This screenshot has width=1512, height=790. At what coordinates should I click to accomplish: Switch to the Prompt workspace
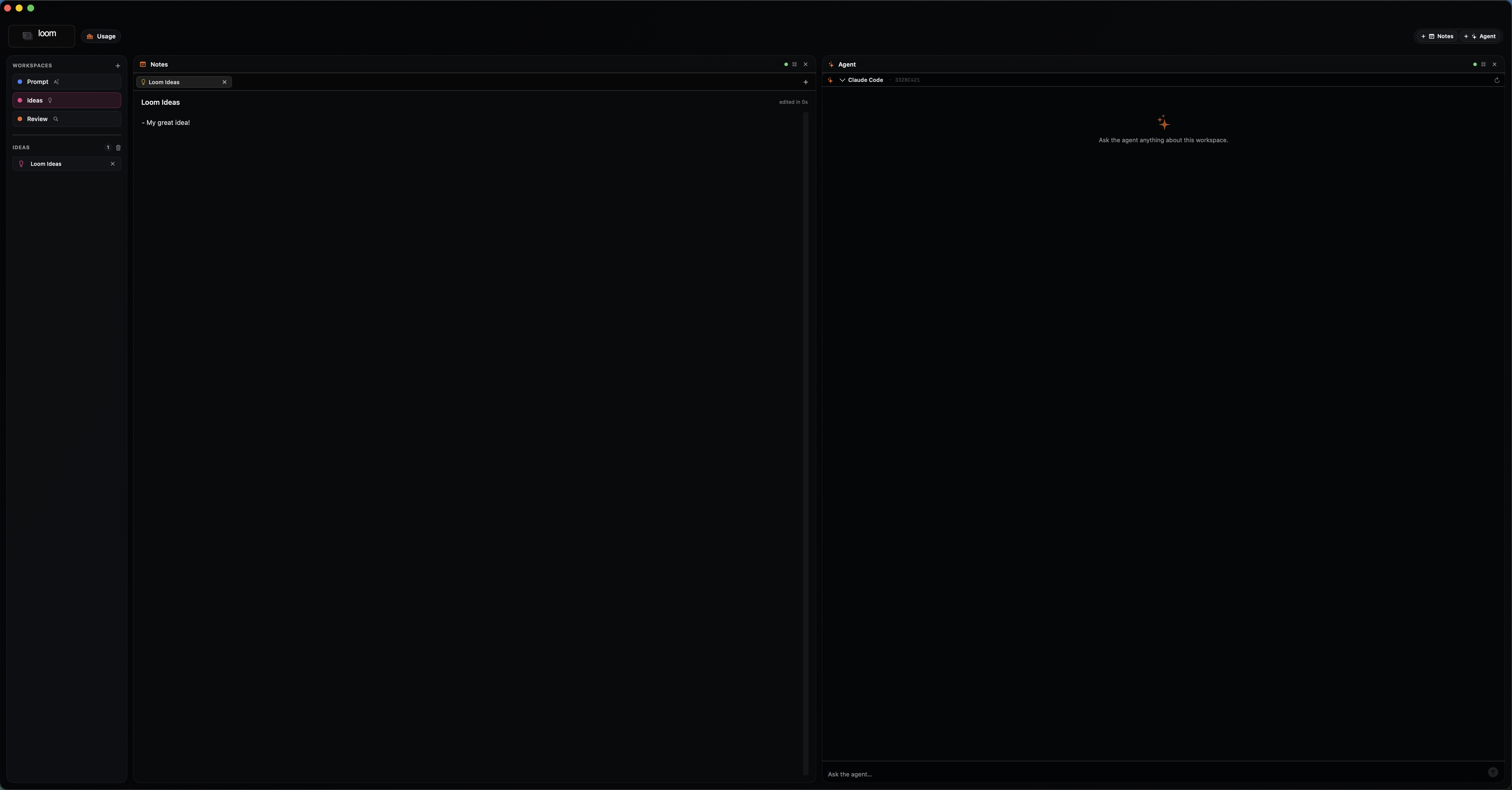(66, 82)
